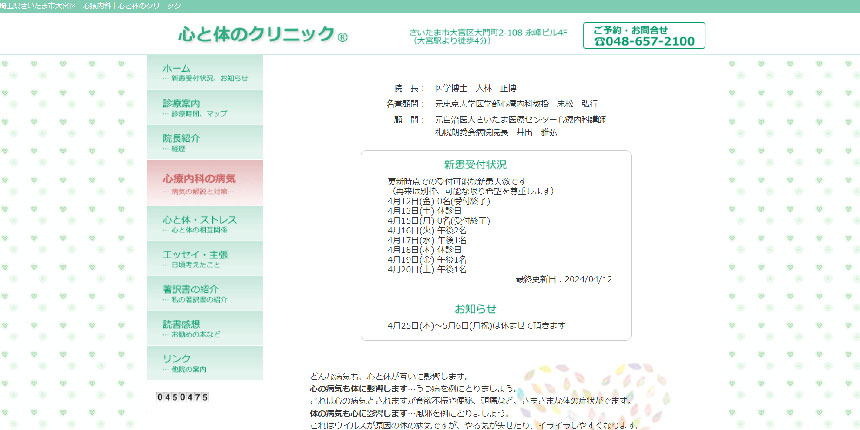This screenshot has height=430, width=860.
Task: Click the visitor counter showing 0450475
Action: [182, 397]
